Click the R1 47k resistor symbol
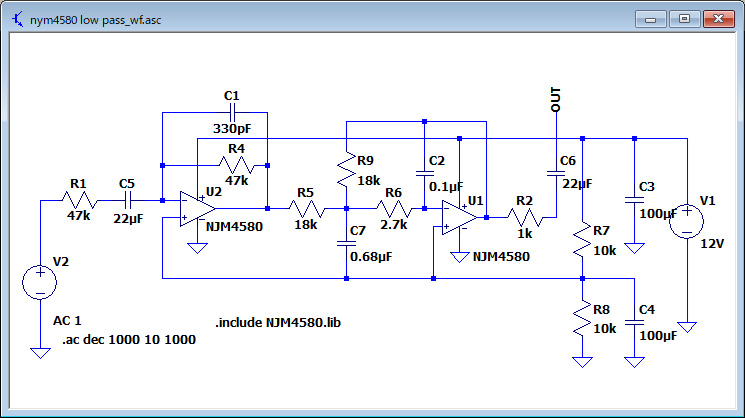Image resolution: width=745 pixels, height=418 pixels. pyautogui.click(x=80, y=202)
